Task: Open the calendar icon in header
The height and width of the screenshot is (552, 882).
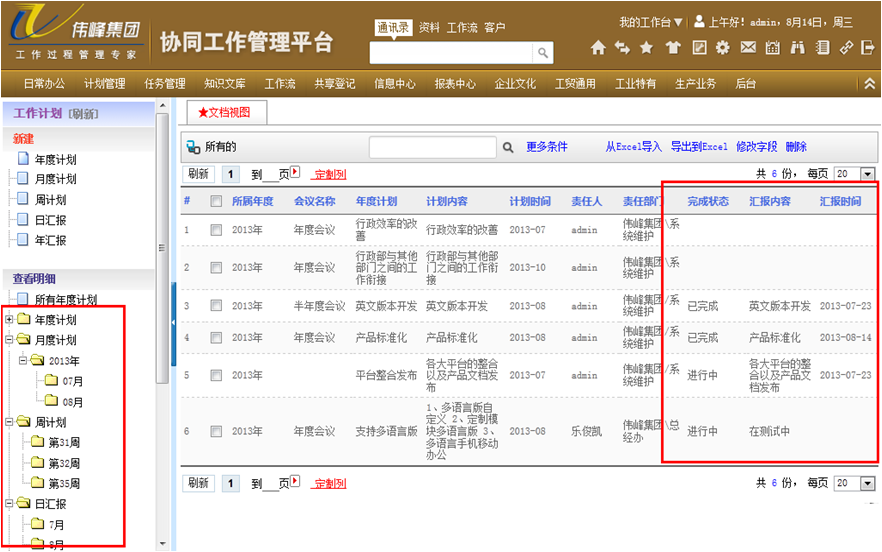Action: click(x=773, y=48)
